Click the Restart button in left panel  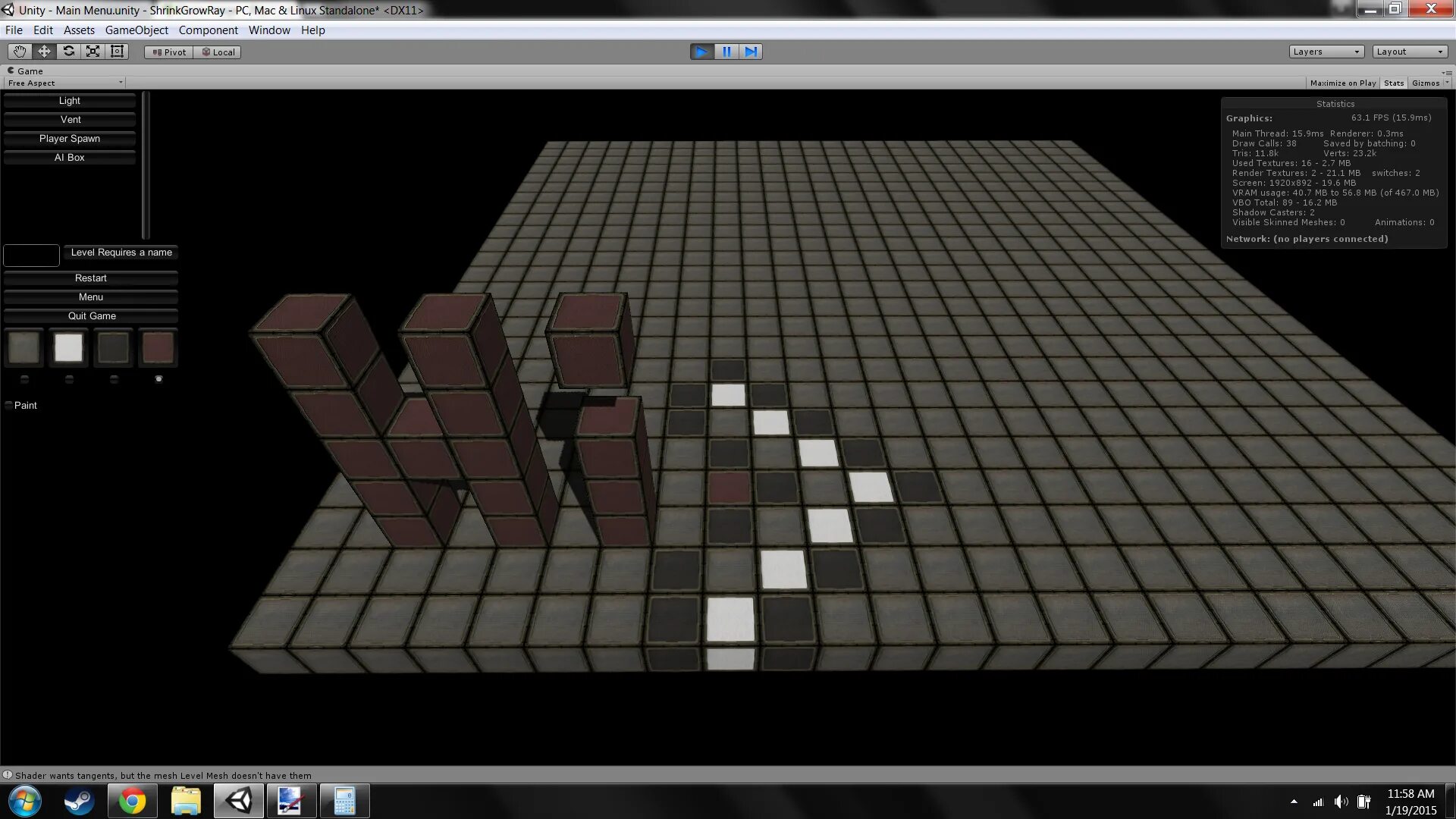91,277
